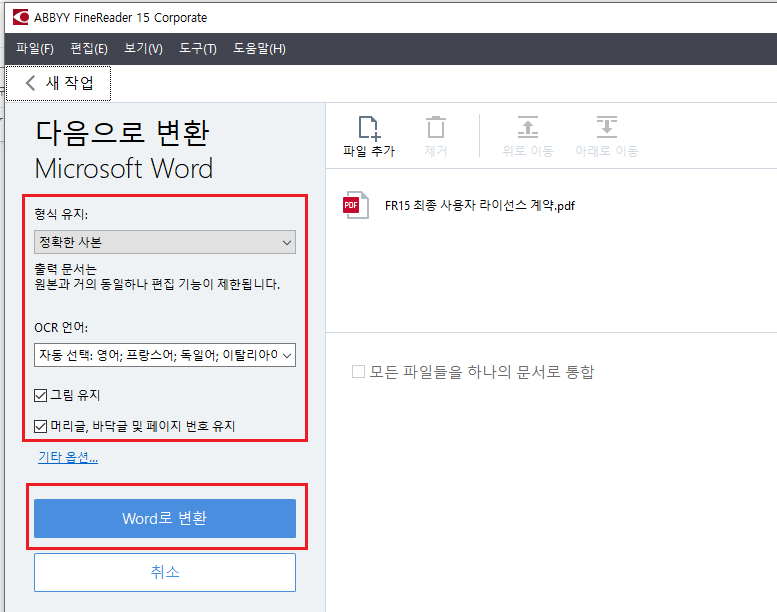Open the 파일(F) menu
Image resolution: width=777 pixels, height=612 pixels.
[x=35, y=49]
